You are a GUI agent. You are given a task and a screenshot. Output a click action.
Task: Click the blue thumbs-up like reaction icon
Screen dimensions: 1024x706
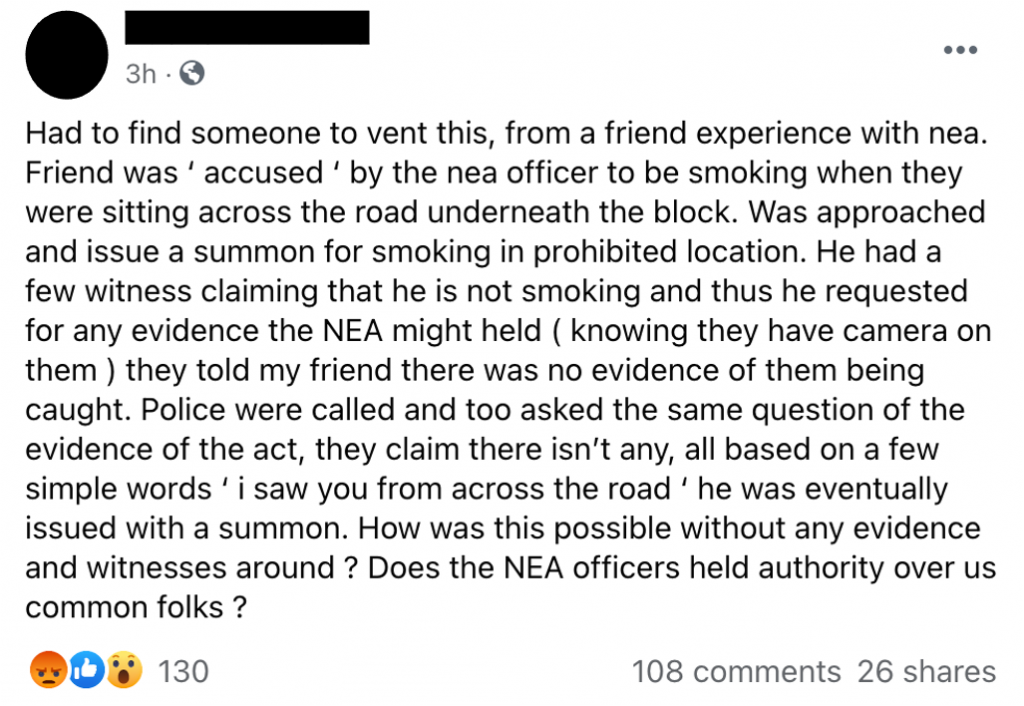coord(86,670)
